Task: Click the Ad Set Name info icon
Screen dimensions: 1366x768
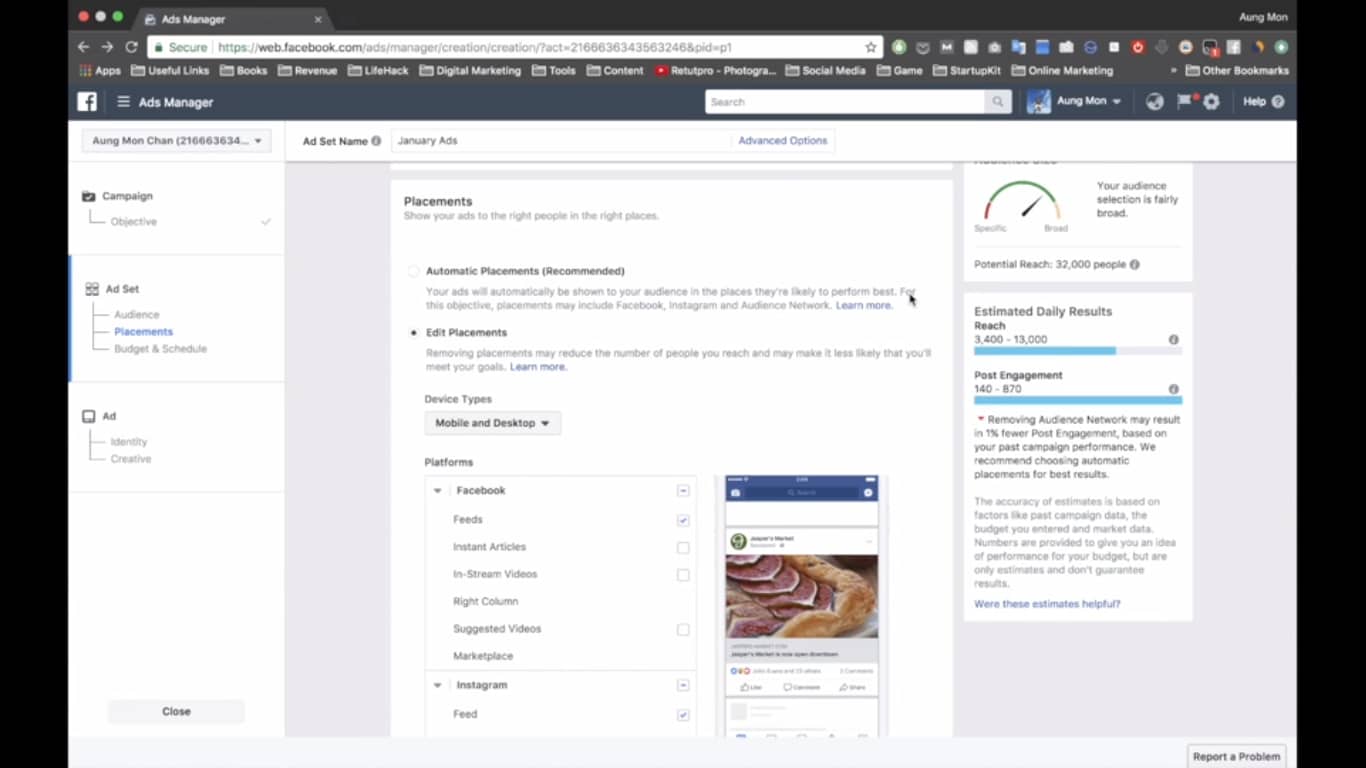Action: [376, 141]
